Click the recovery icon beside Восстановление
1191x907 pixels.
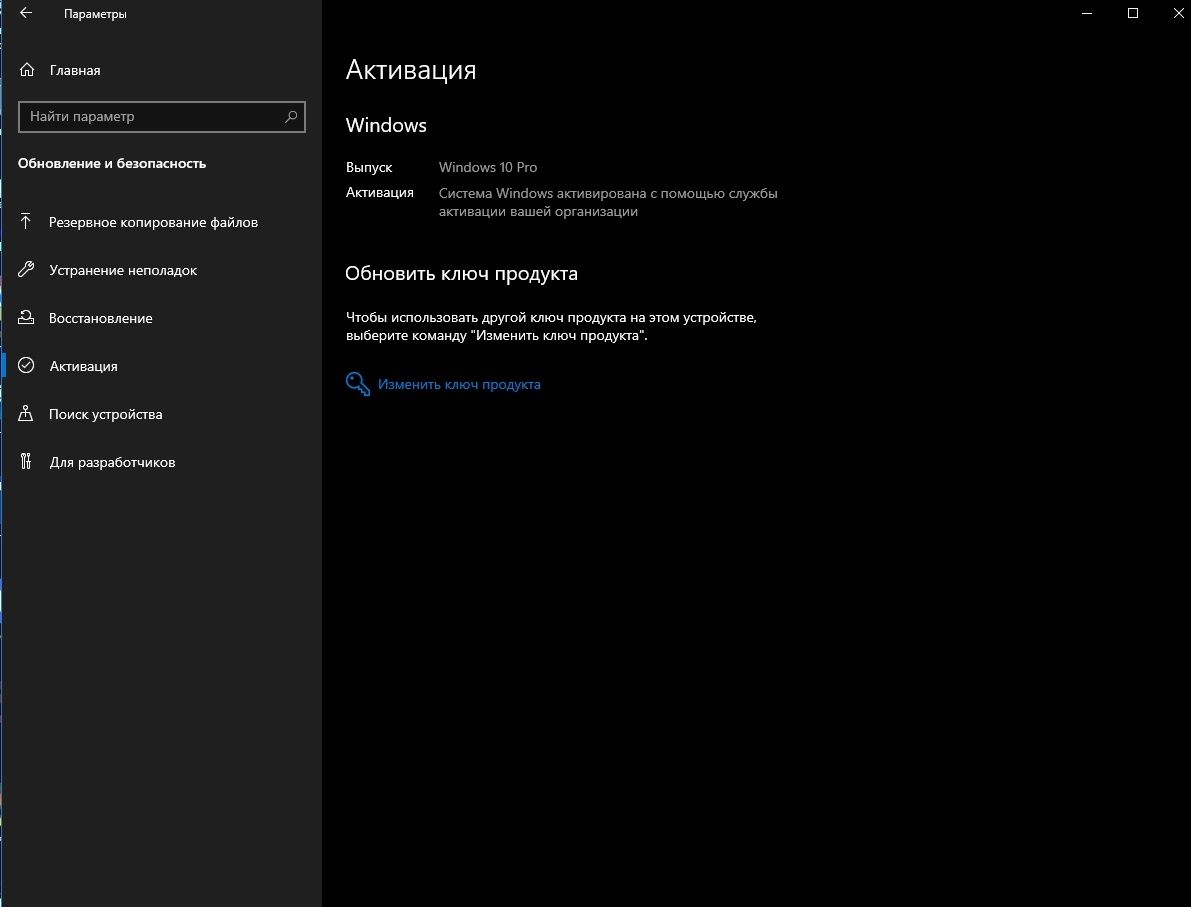click(26, 318)
